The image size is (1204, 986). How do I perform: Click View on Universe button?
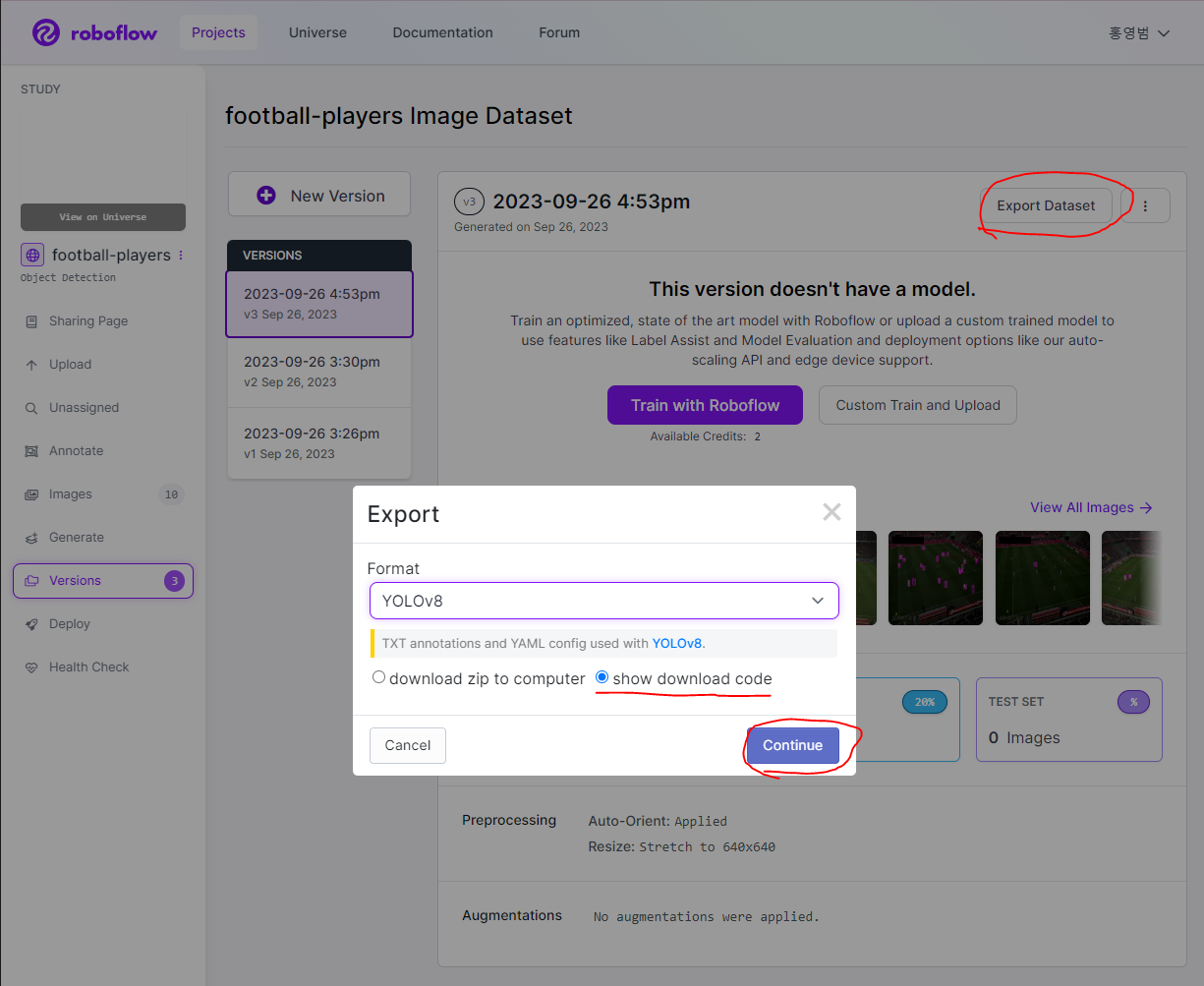click(x=103, y=217)
